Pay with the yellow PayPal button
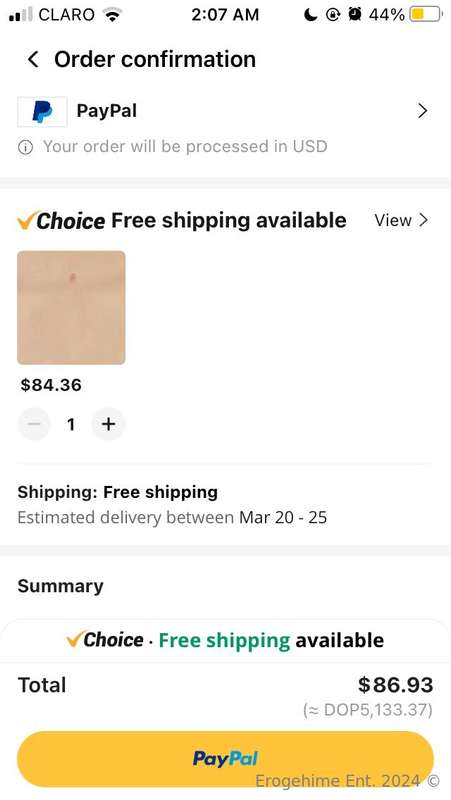This screenshot has height=800, width=451. pos(225,759)
